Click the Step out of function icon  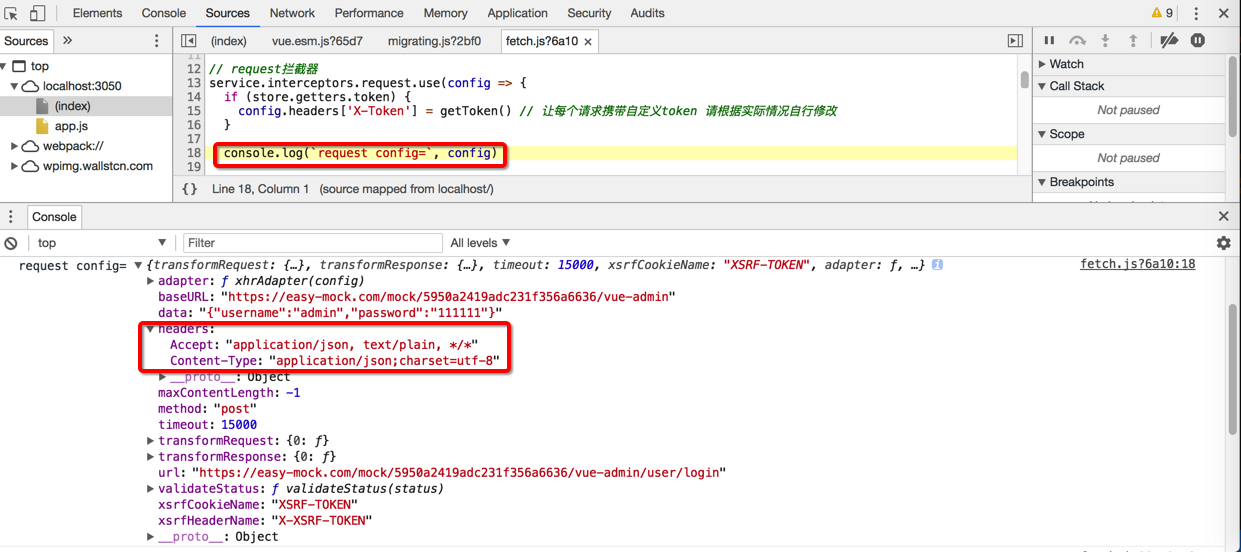pyautogui.click(x=1133, y=40)
